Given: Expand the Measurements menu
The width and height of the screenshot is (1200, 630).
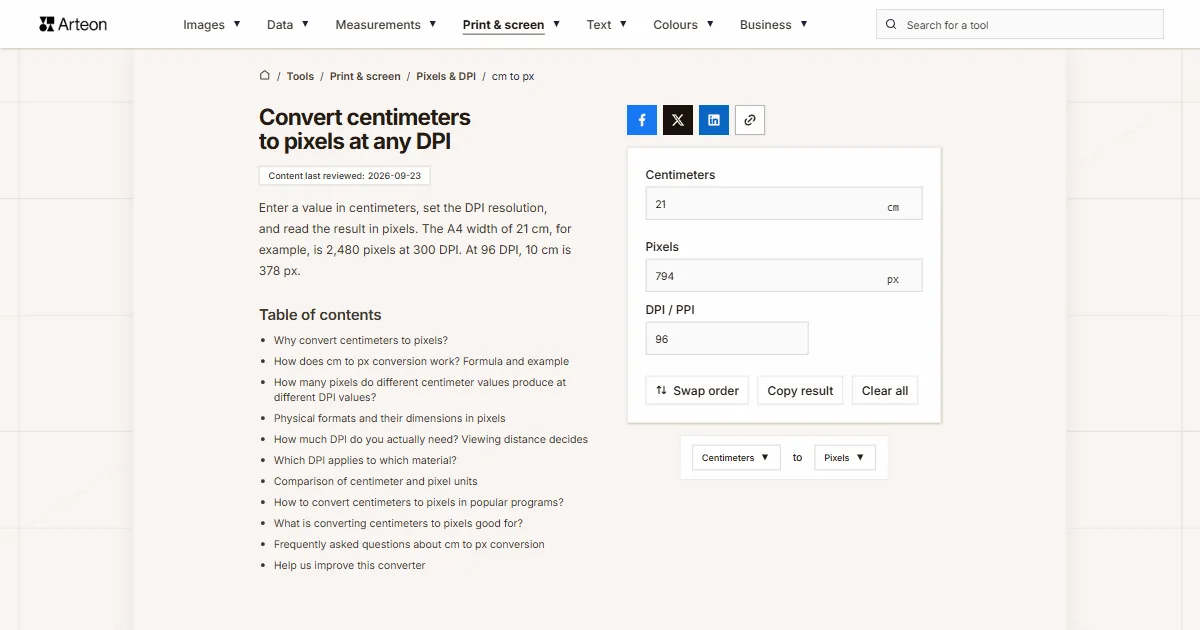Looking at the screenshot, I should coord(386,25).
